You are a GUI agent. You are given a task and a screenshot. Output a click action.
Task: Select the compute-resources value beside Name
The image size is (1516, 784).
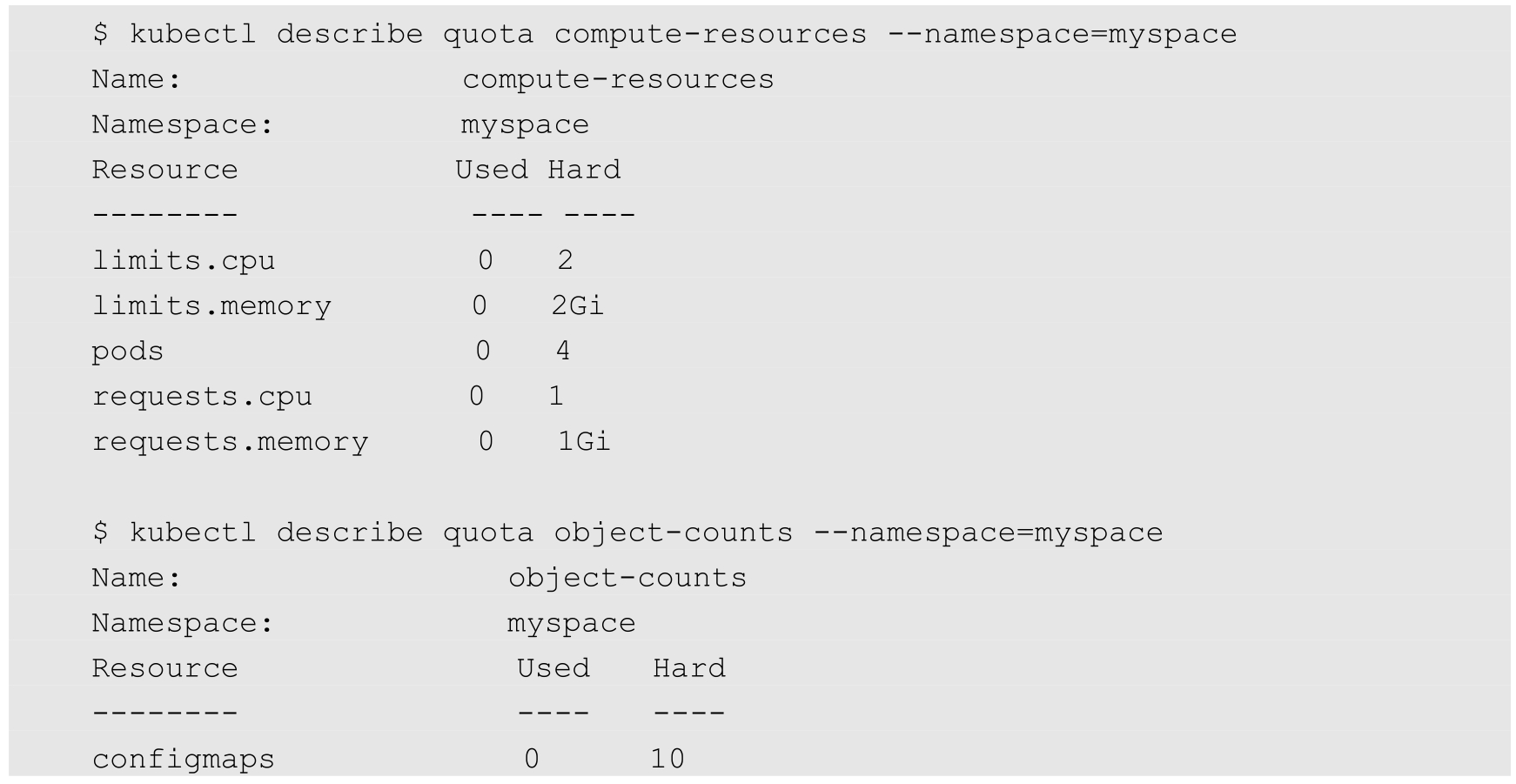coord(618,79)
